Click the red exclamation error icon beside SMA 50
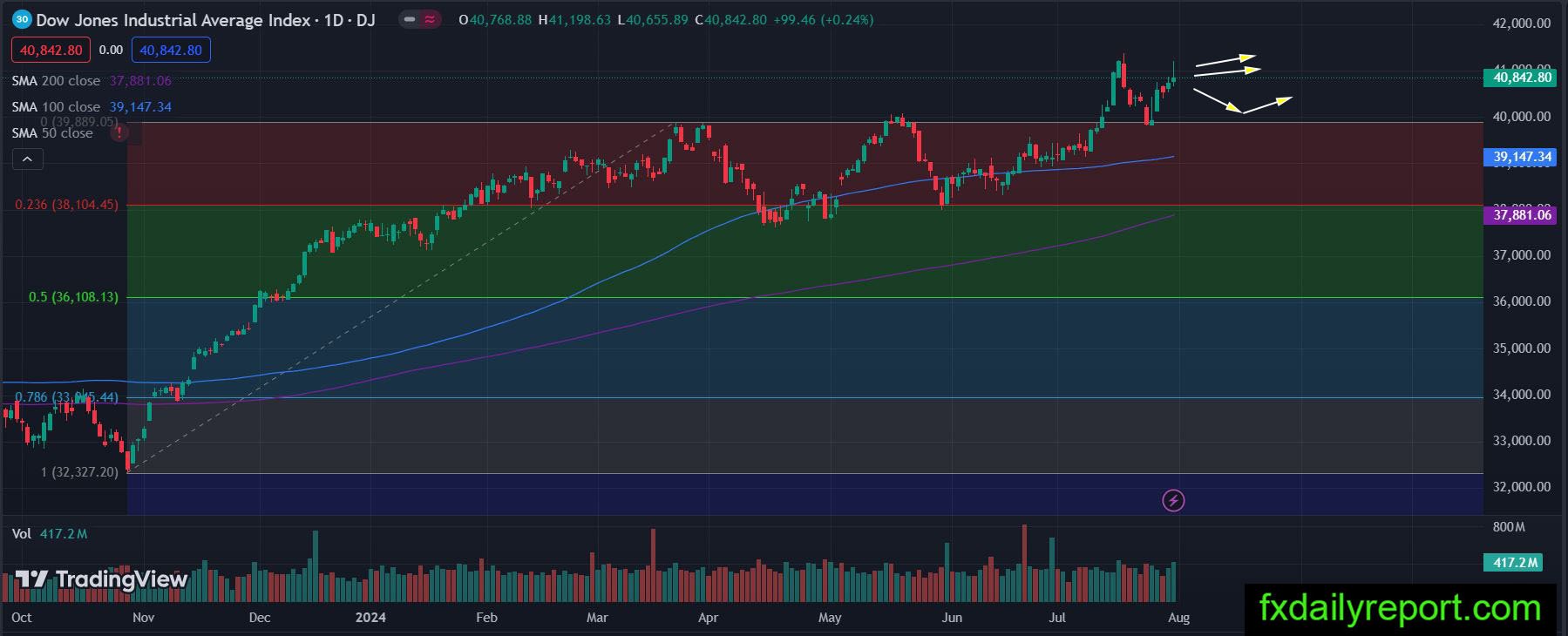Screen dimensions: 1568x636 pyautogui.click(x=119, y=132)
